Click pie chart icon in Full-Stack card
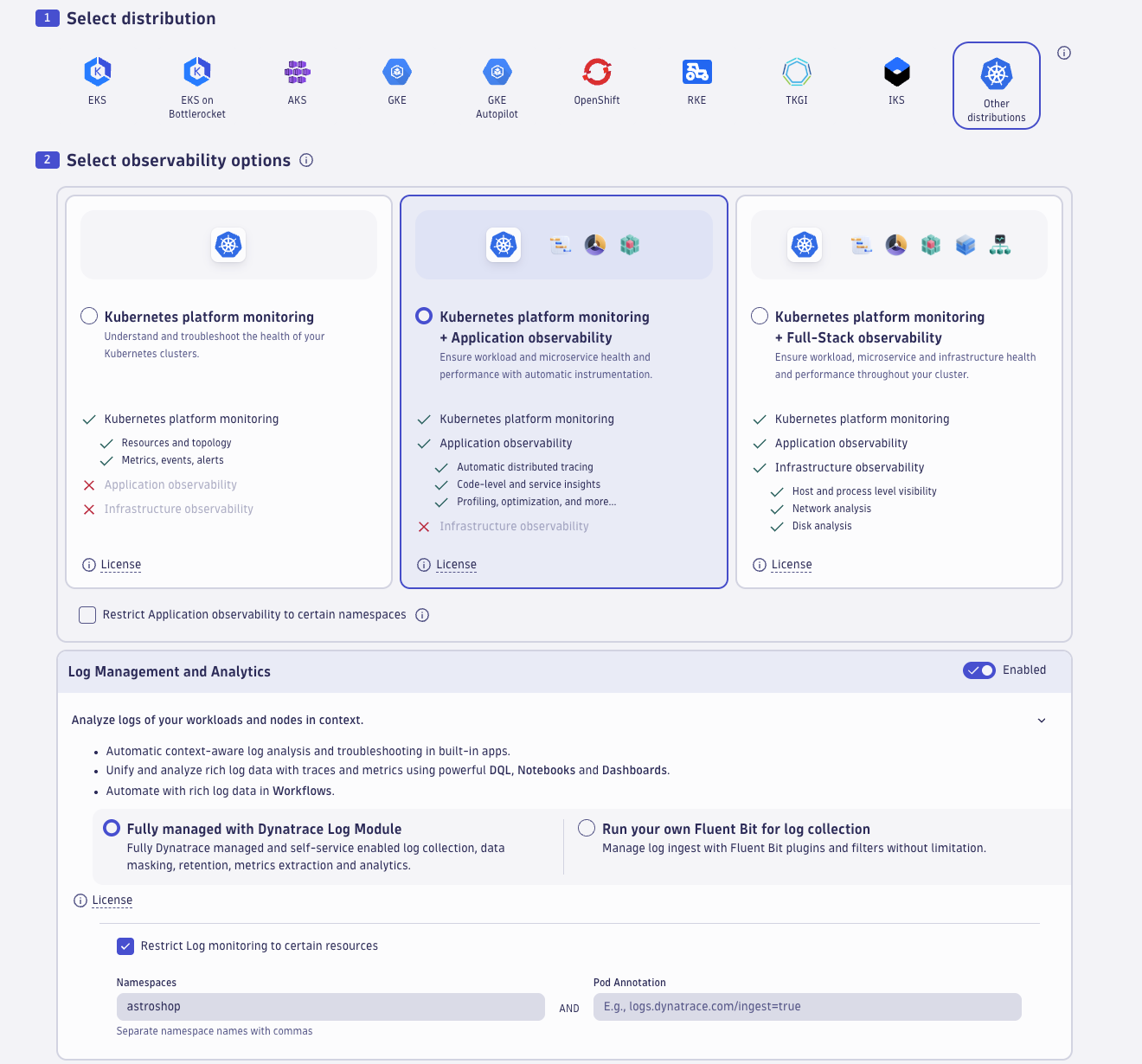 tap(896, 245)
